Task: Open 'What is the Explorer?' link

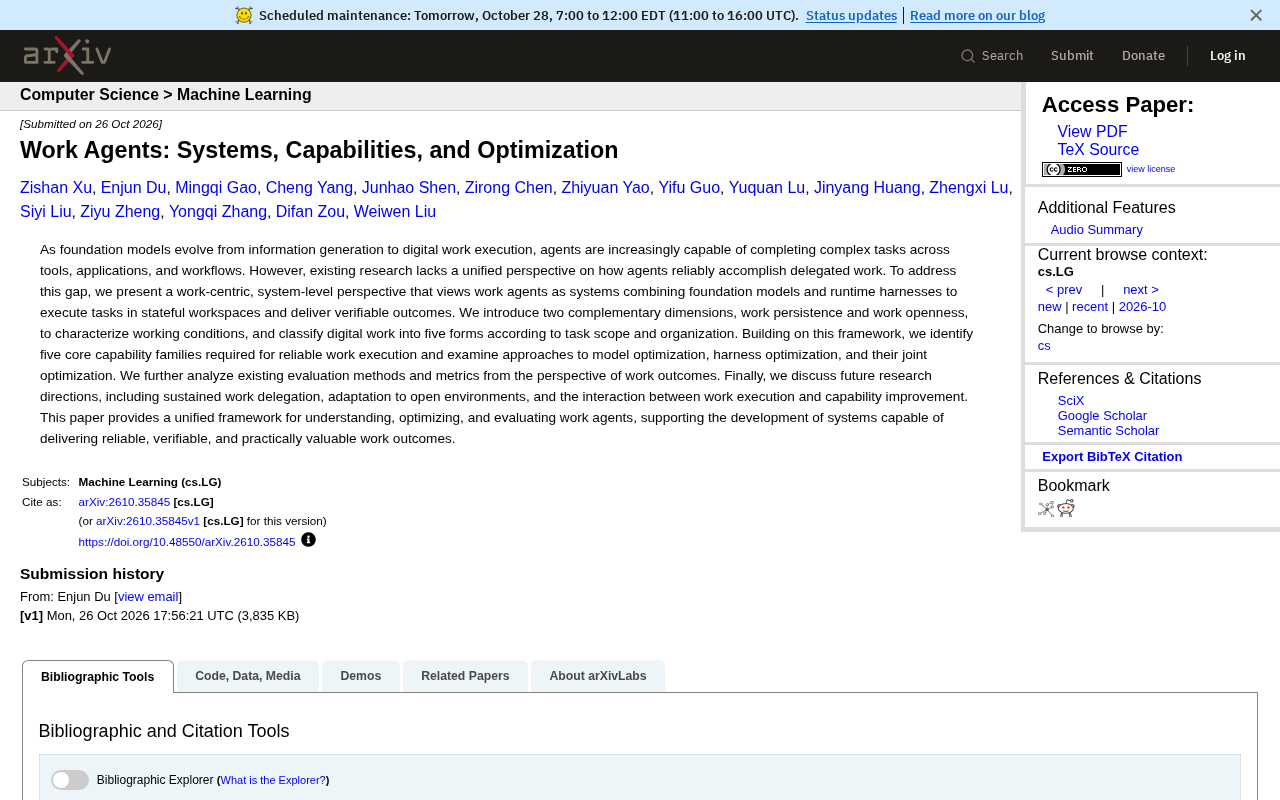Action: click(x=273, y=780)
